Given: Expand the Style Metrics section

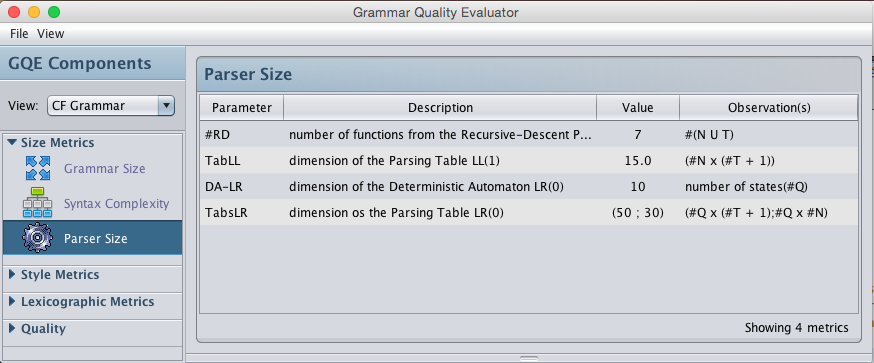Looking at the screenshot, I should coord(13,275).
